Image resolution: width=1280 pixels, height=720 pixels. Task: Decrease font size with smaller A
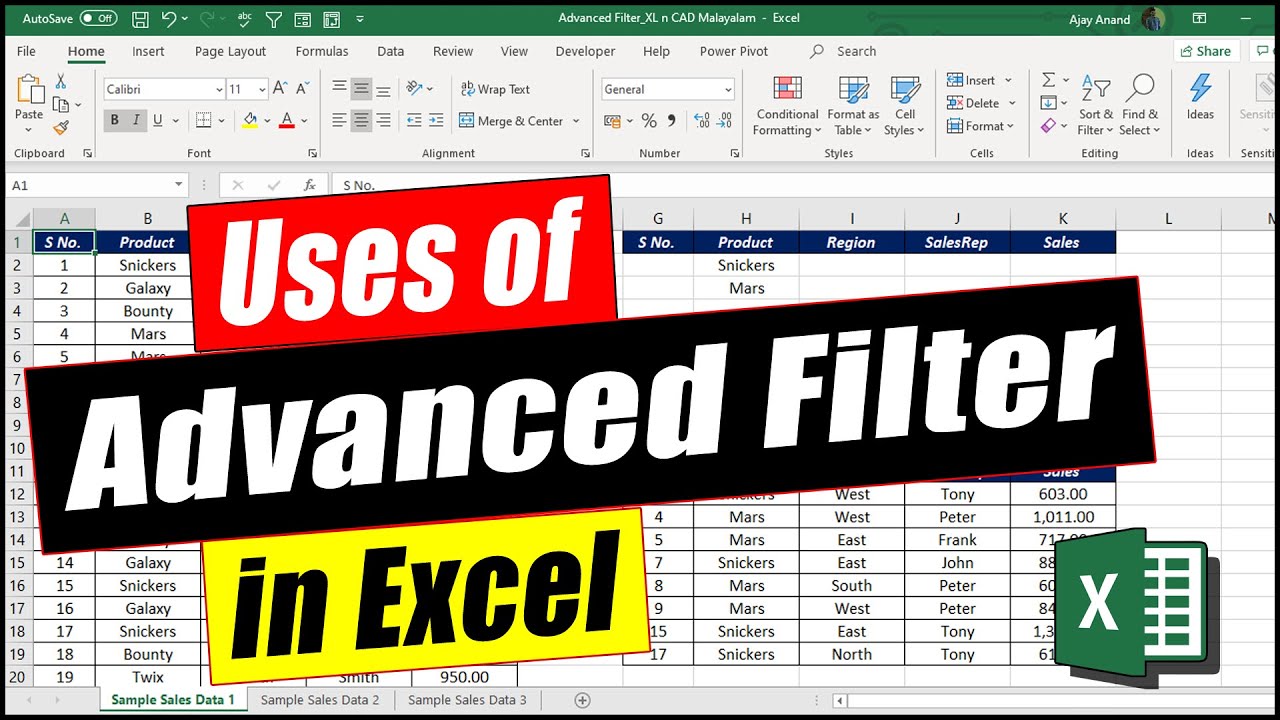click(x=301, y=89)
